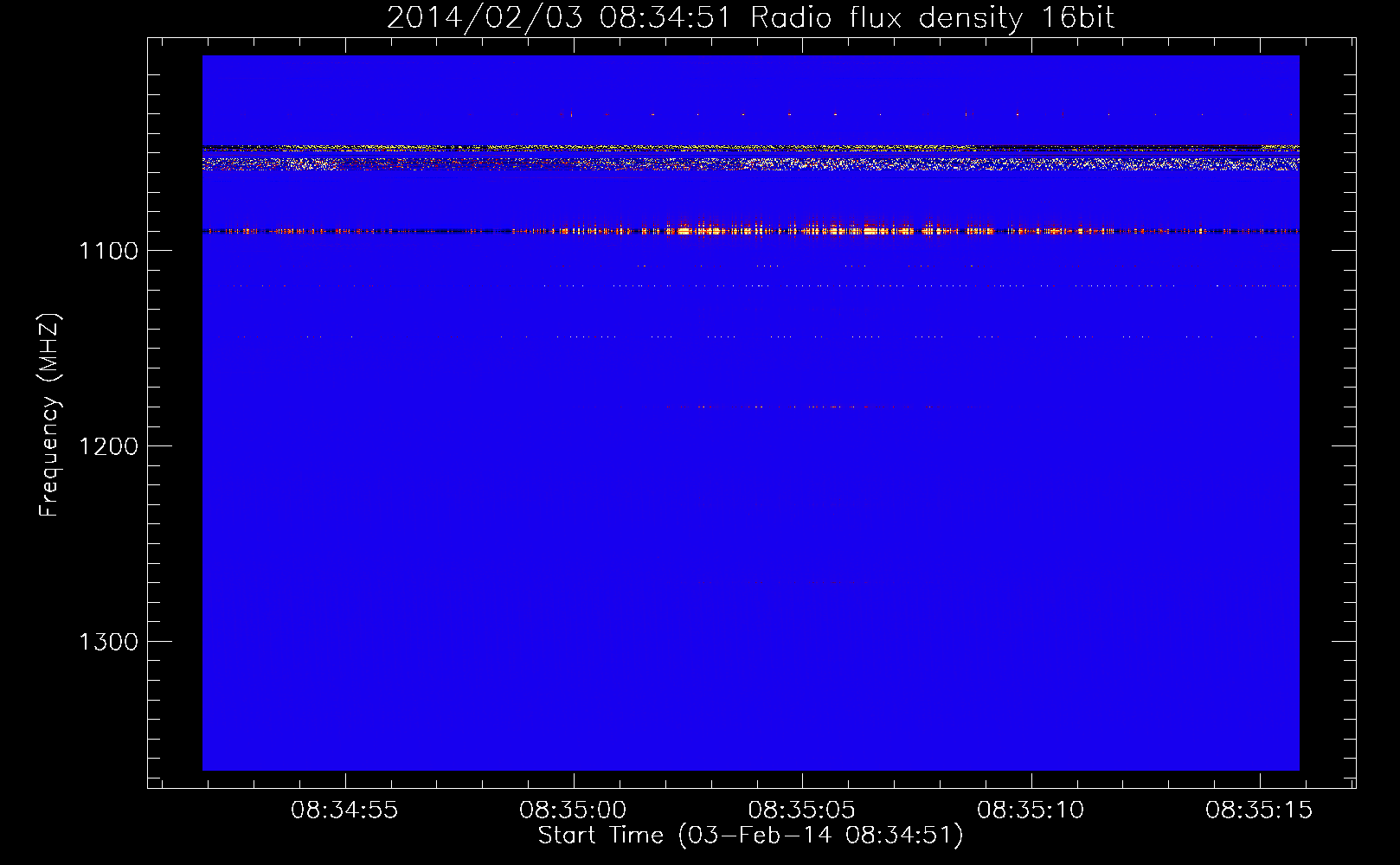The image size is (1400, 865).
Task: Click the 1100 frequency tick label
Action: tap(108, 252)
